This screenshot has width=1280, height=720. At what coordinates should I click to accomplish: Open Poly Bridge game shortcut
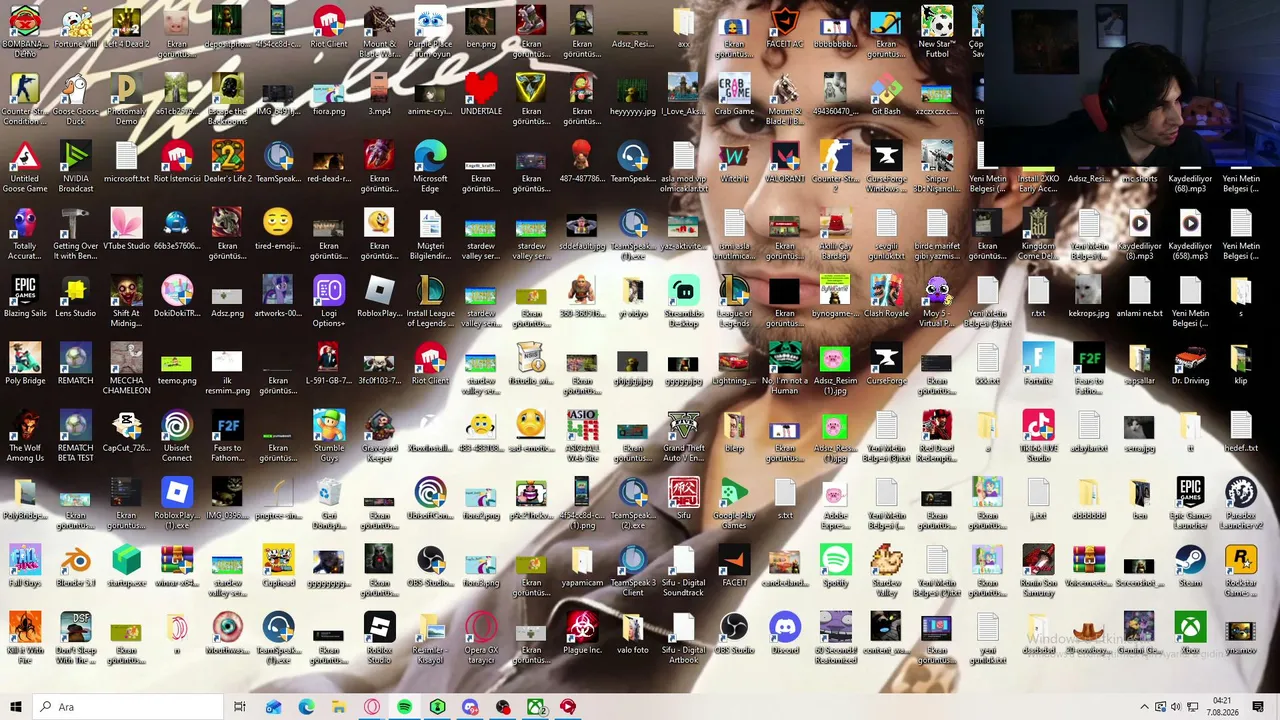(25, 363)
